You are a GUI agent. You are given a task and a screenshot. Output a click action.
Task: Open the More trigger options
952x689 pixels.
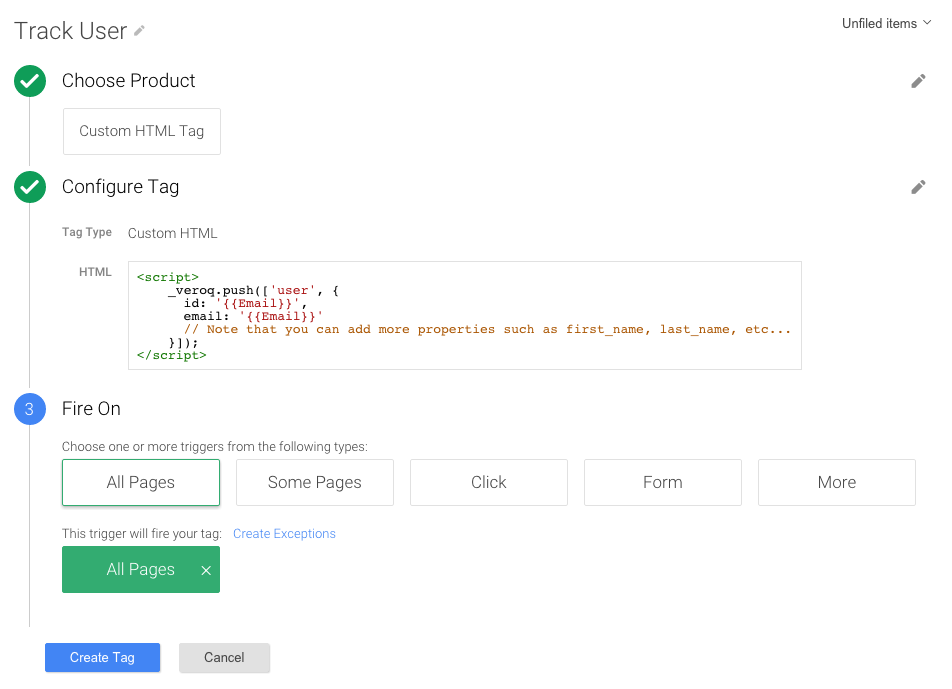[x=836, y=482]
